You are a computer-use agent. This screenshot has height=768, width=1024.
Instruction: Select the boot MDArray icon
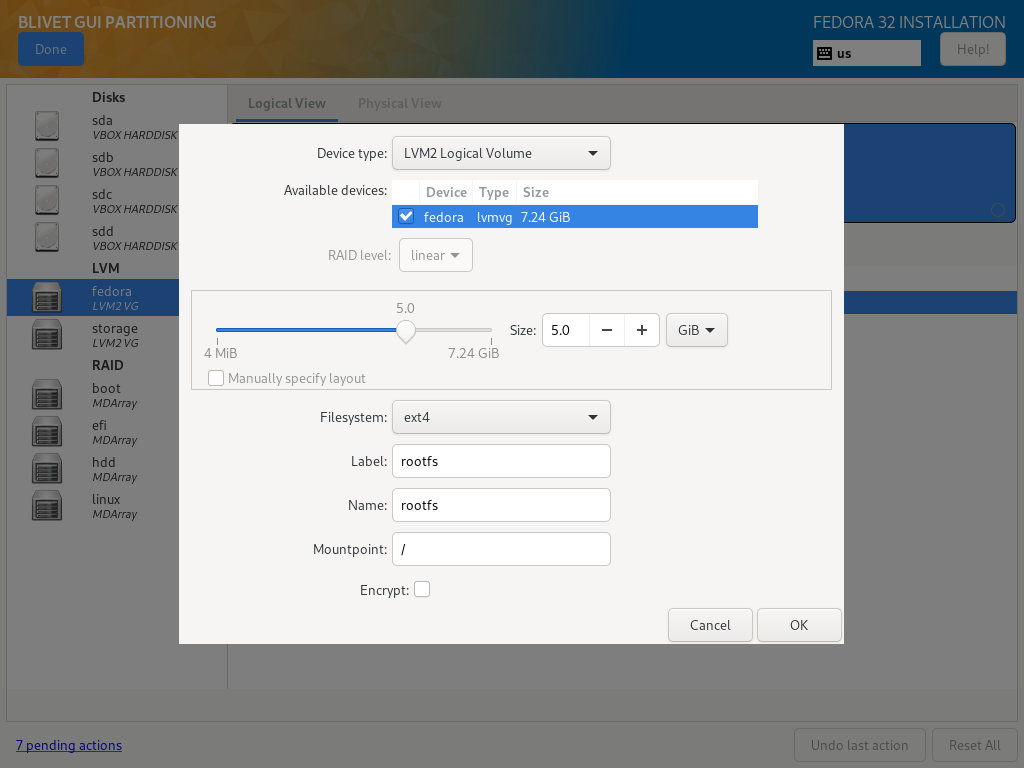(47, 394)
